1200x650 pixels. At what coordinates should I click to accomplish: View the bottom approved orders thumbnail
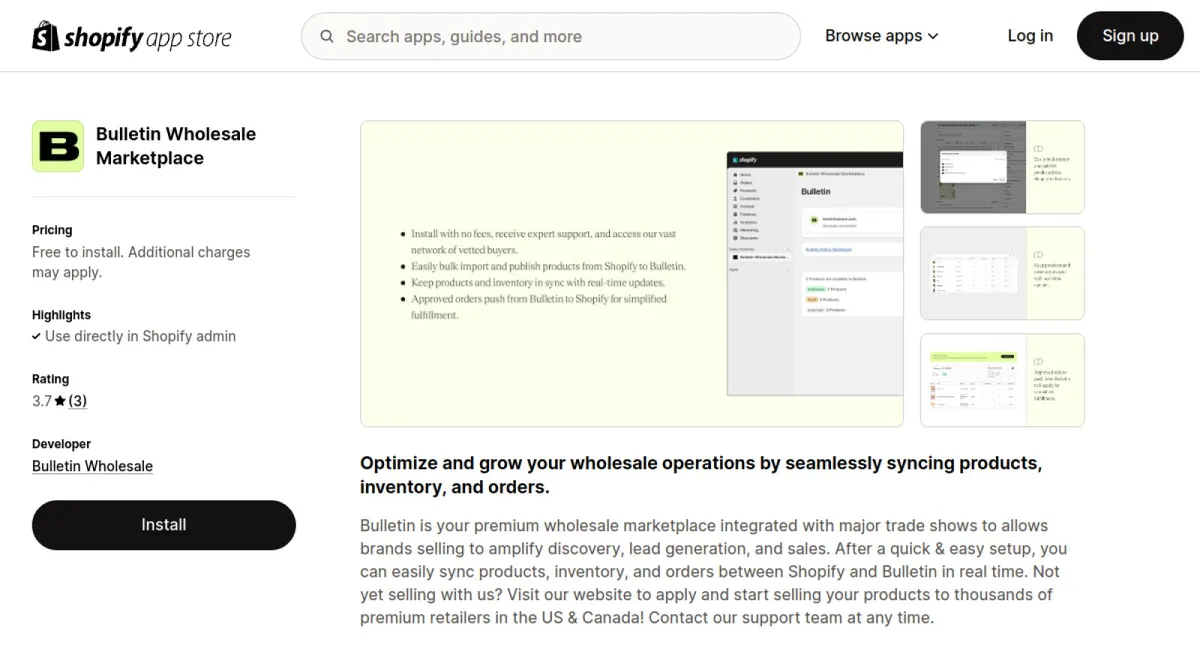(x=1001, y=380)
